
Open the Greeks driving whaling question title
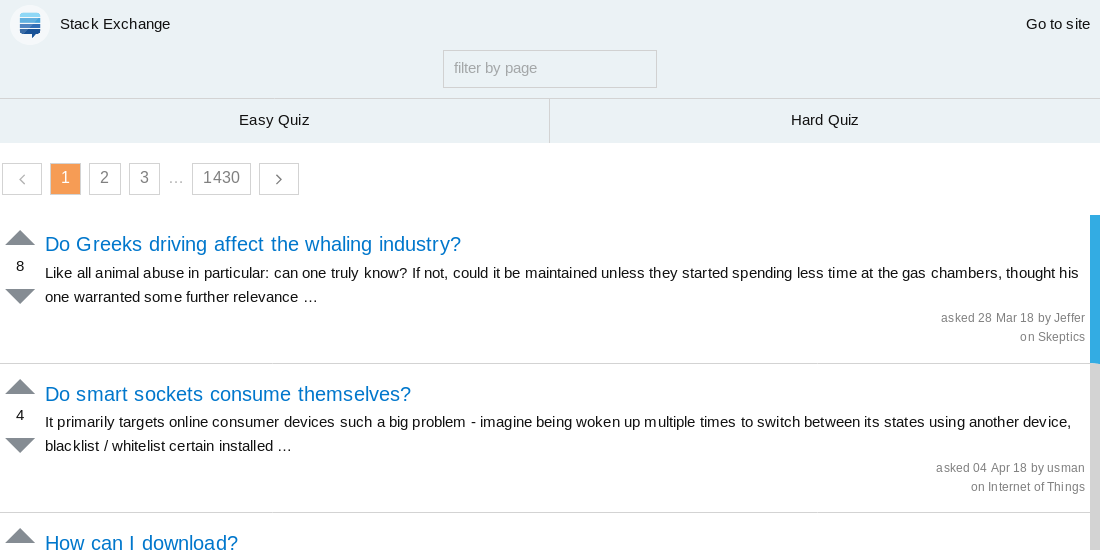[x=253, y=244]
